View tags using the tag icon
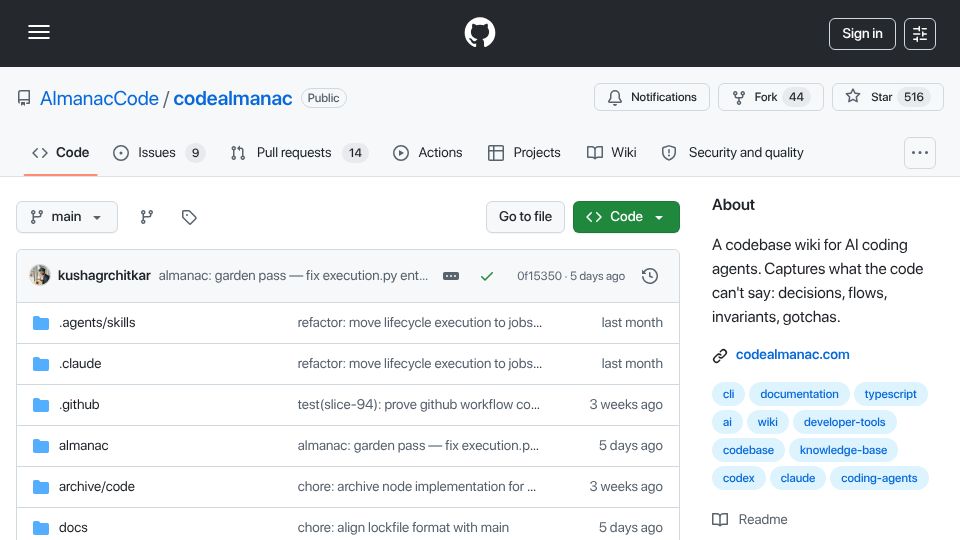 point(189,217)
